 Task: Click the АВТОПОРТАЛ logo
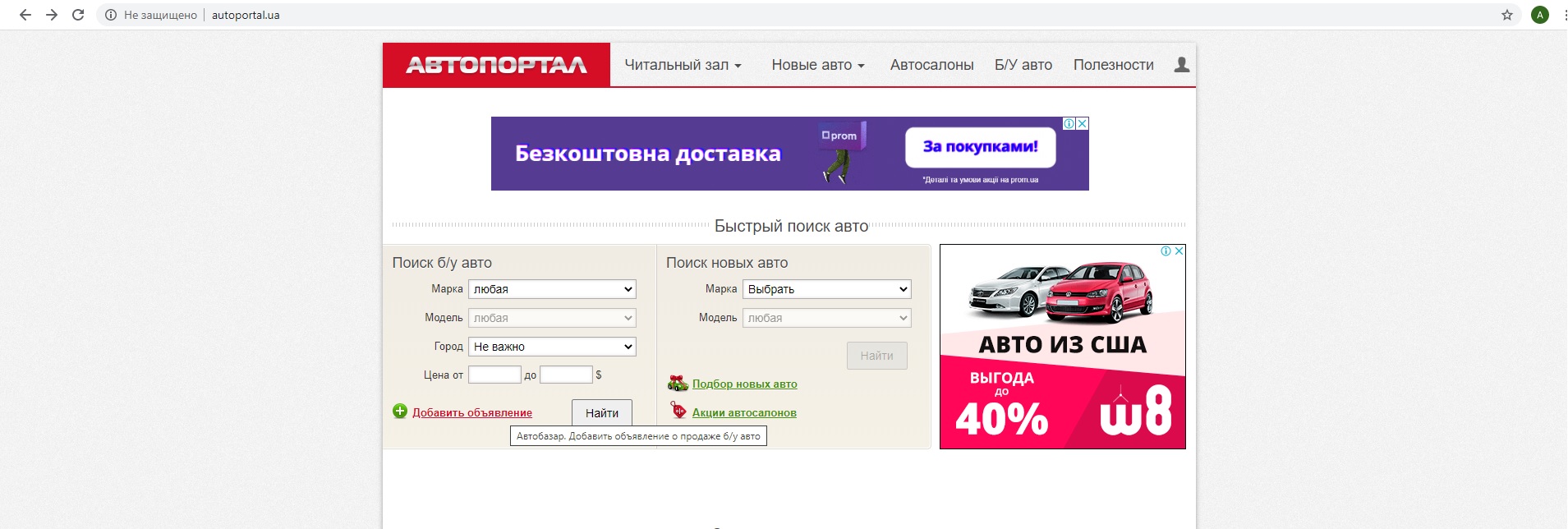[496, 65]
